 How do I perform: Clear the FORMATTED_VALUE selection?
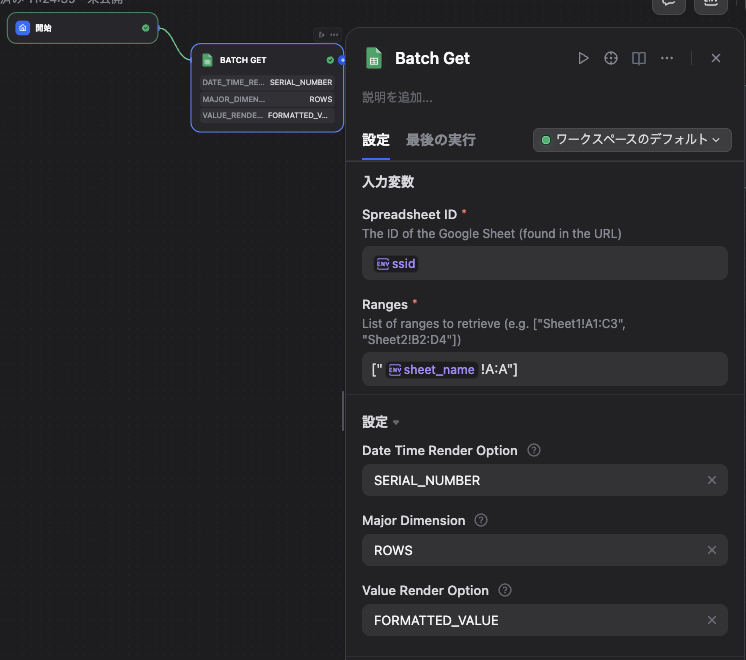point(712,620)
